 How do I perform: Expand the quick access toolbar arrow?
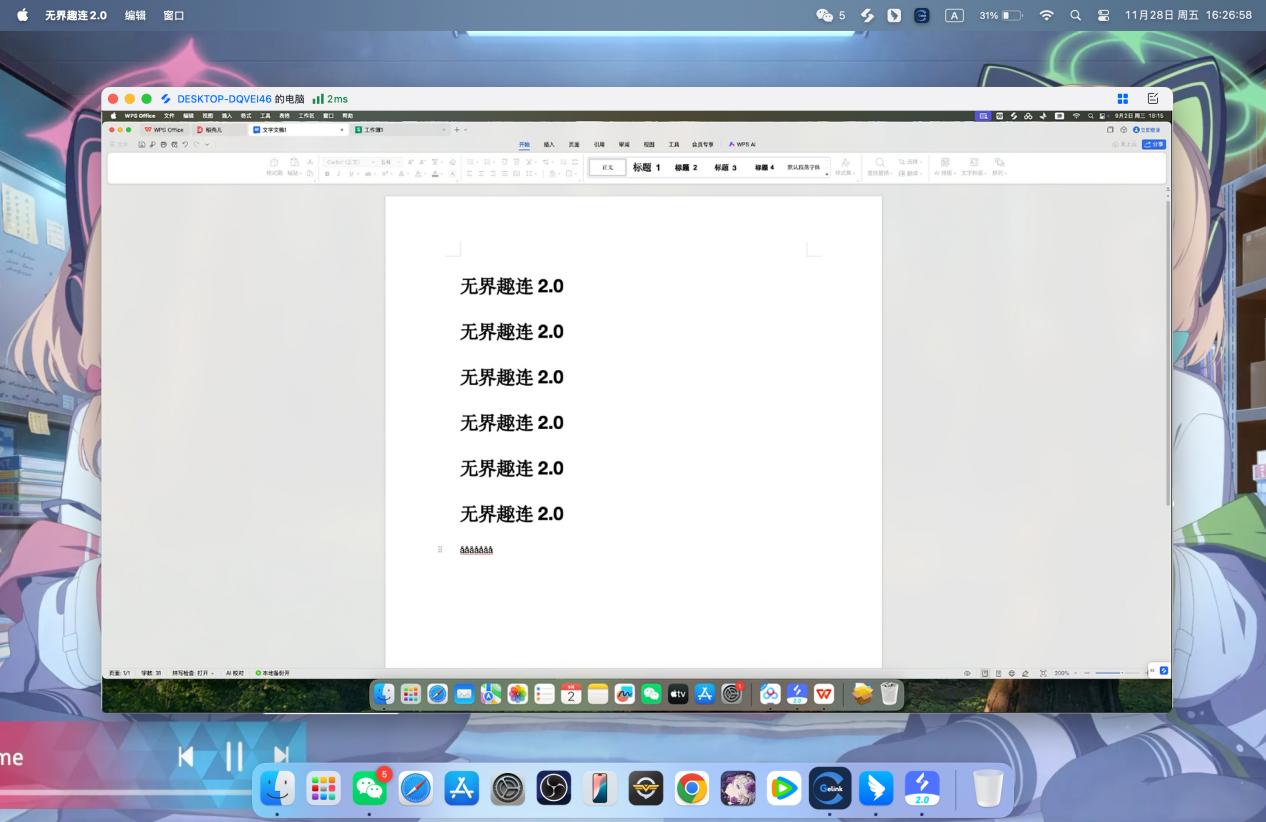tap(207, 144)
